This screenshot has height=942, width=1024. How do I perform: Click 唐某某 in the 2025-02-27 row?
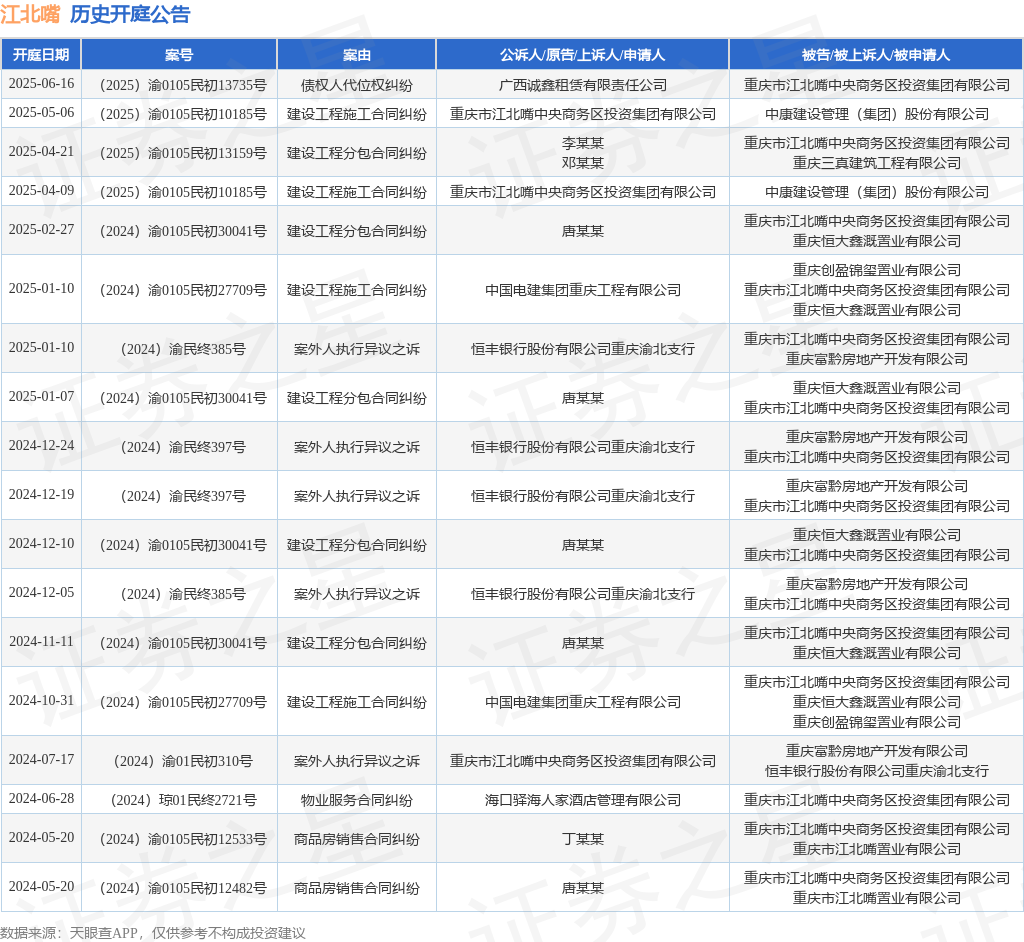click(583, 231)
